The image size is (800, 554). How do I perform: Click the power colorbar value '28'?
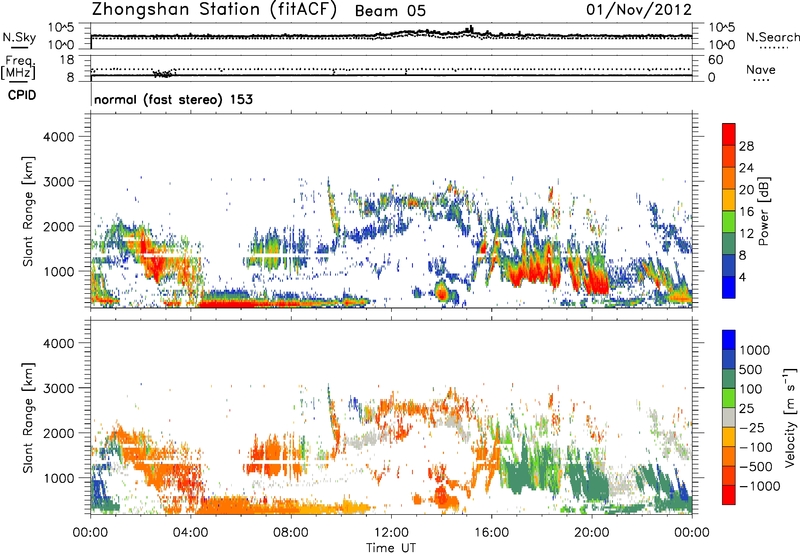[746, 146]
